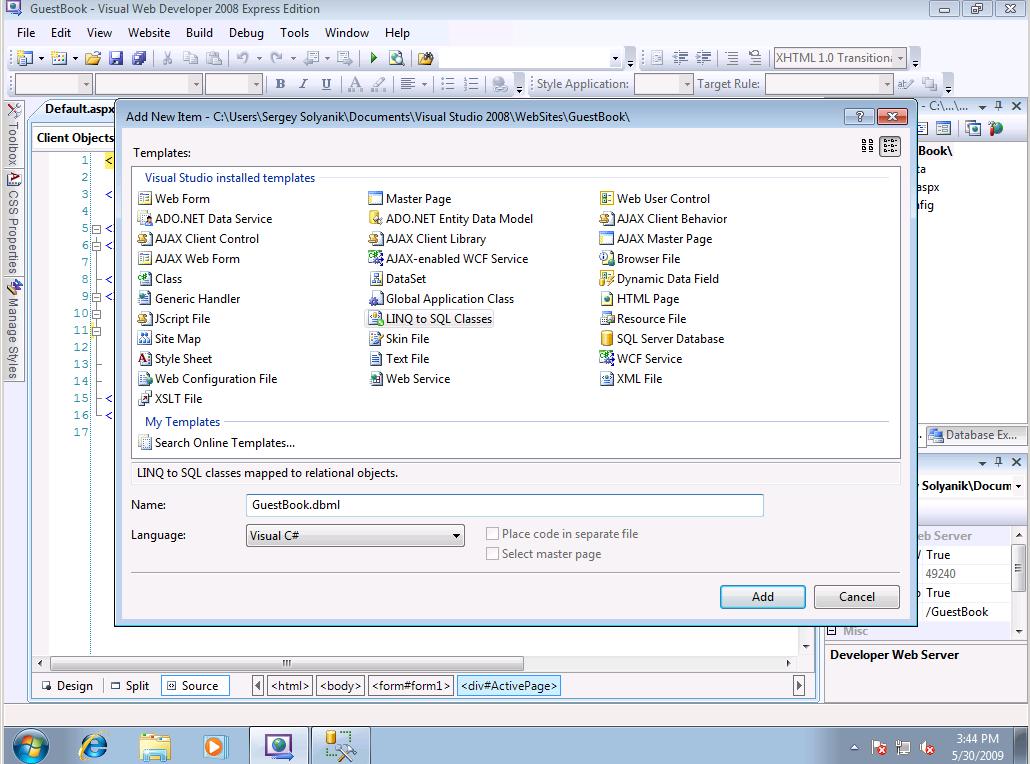This screenshot has width=1030, height=764.
Task: Select the Global Application Class template
Action: (x=441, y=299)
